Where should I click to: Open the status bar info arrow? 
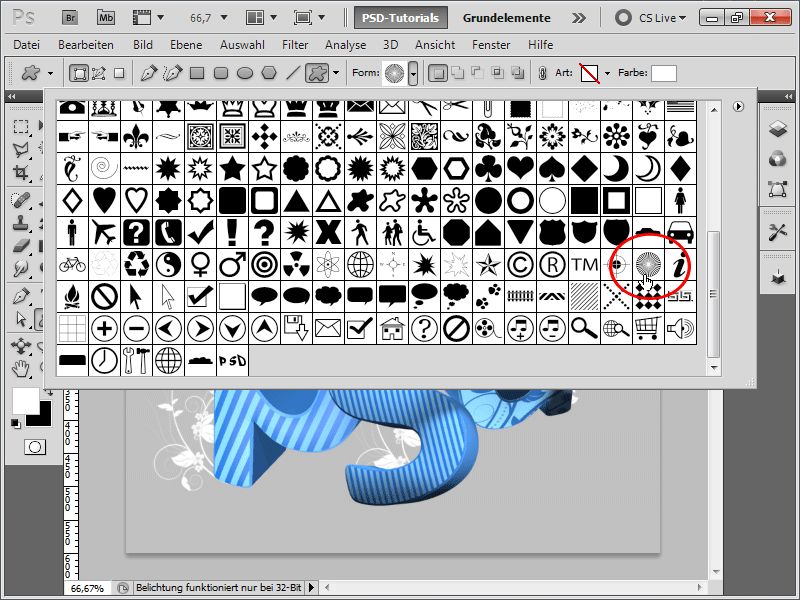pos(312,588)
